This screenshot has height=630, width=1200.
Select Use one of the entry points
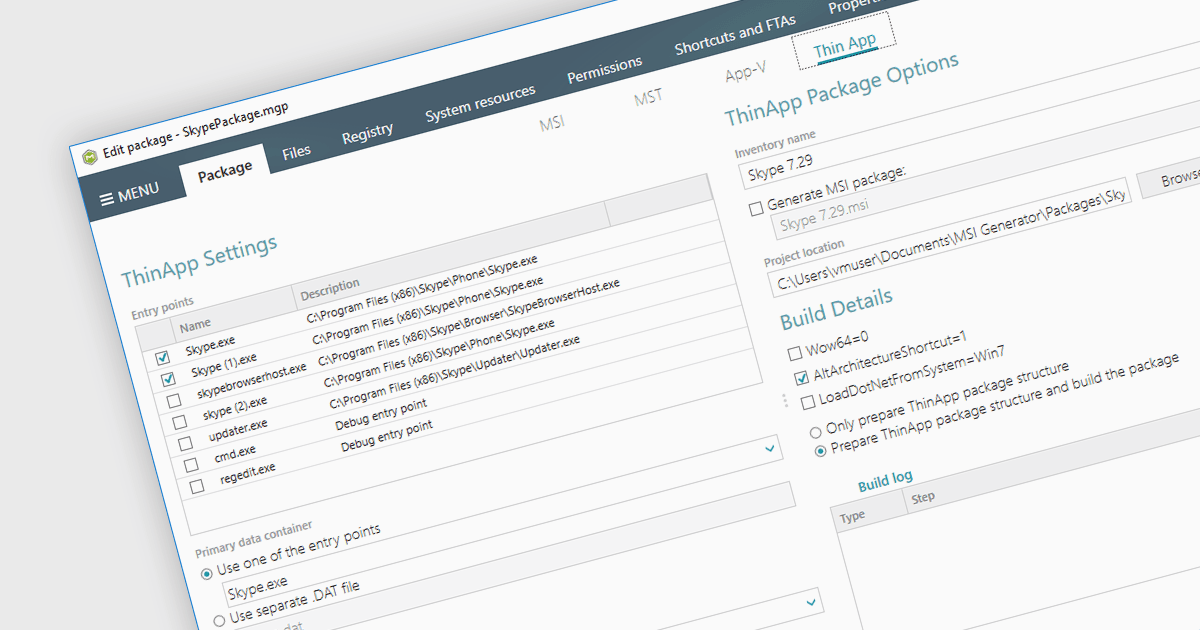207,573
